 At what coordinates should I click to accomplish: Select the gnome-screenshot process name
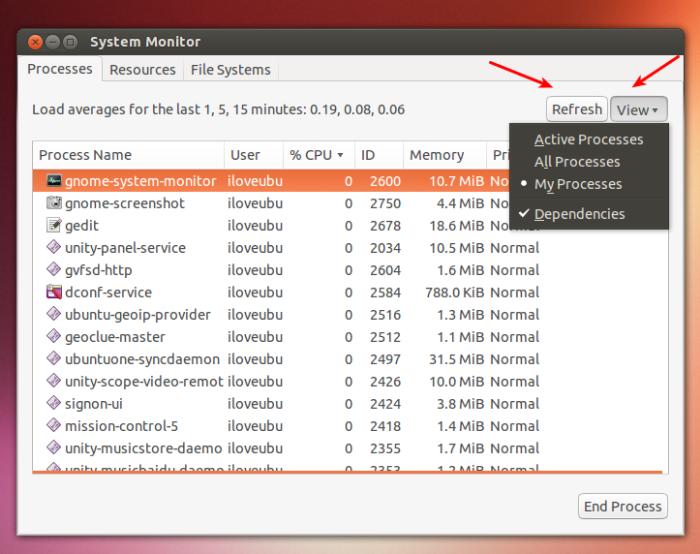[125, 204]
